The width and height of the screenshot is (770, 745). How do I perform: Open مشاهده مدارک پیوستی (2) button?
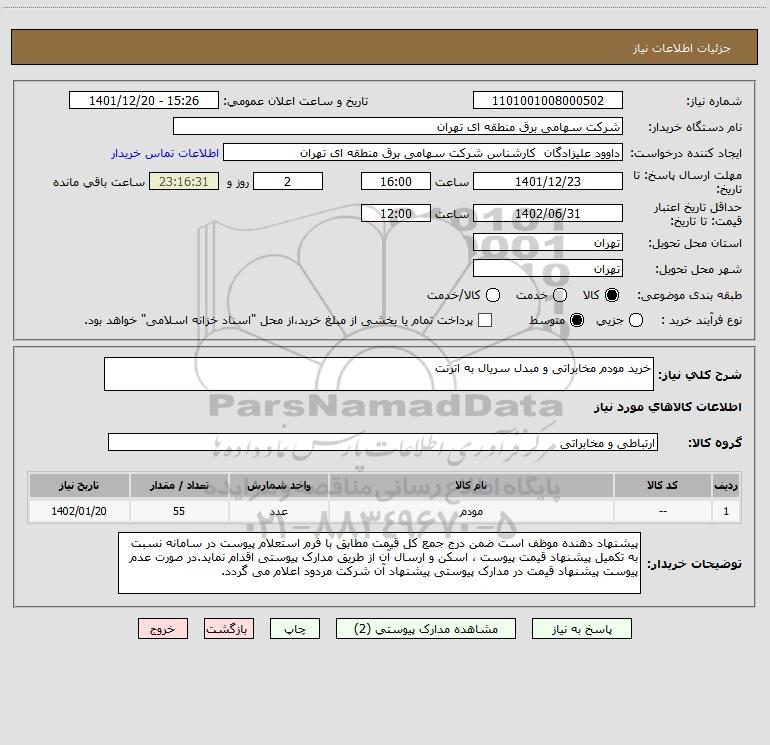point(426,629)
